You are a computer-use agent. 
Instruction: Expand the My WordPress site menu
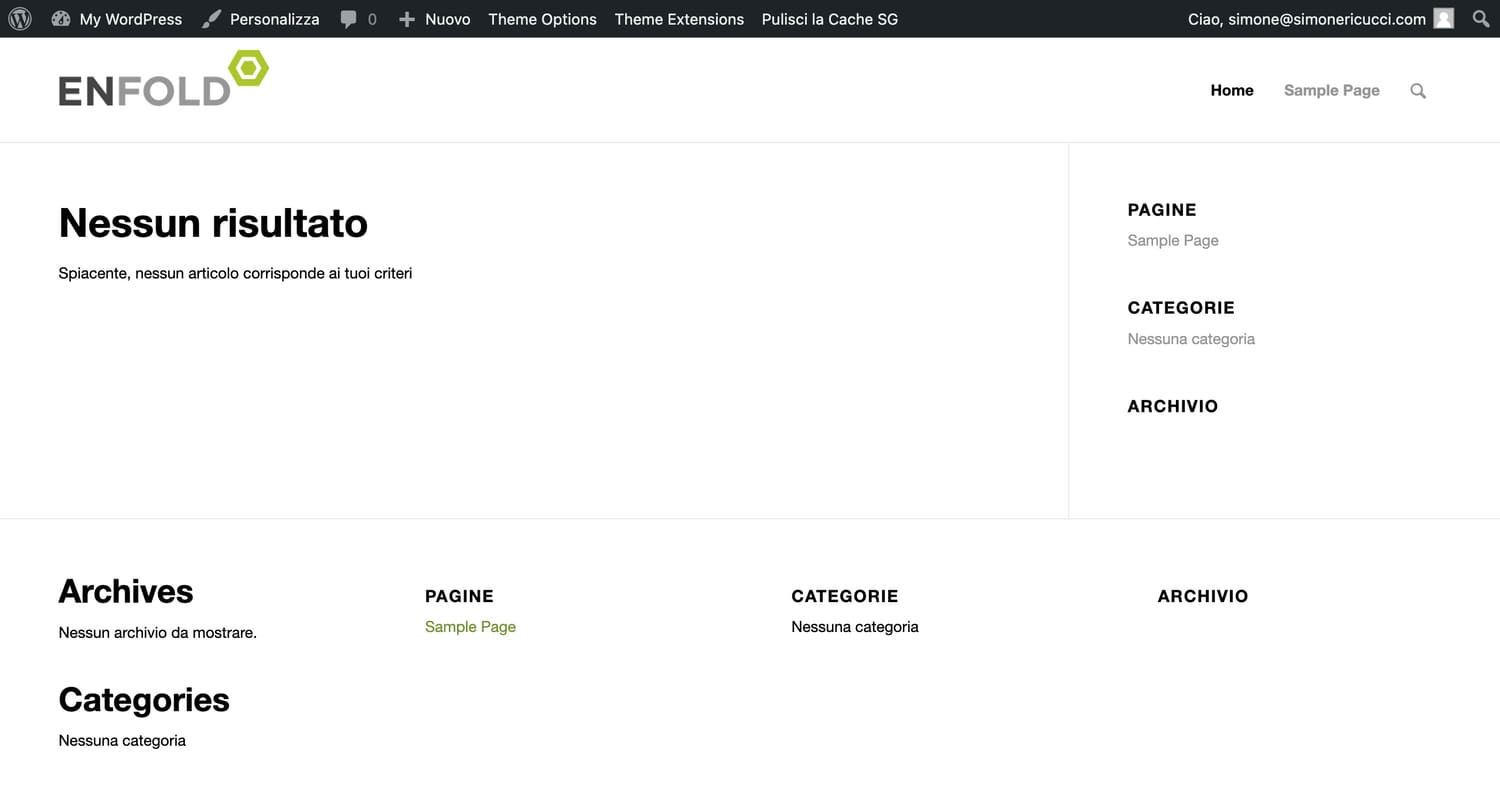pos(131,19)
